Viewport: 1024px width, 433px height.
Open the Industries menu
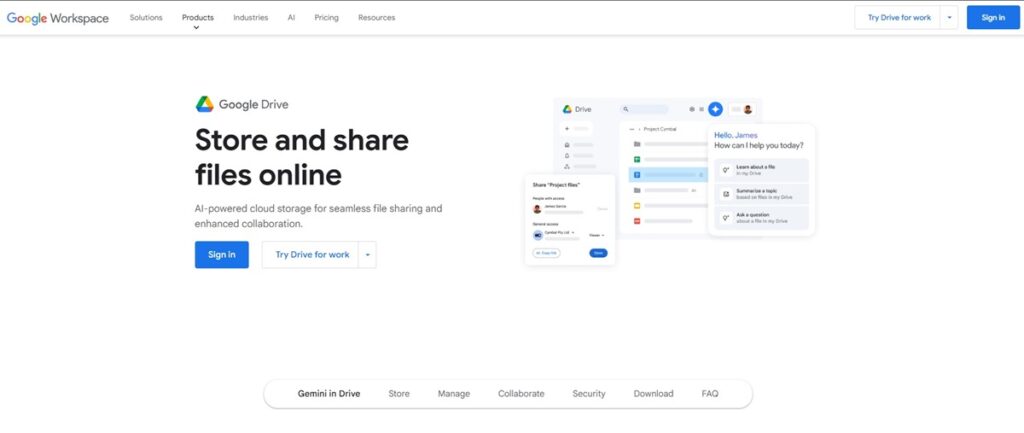point(250,18)
